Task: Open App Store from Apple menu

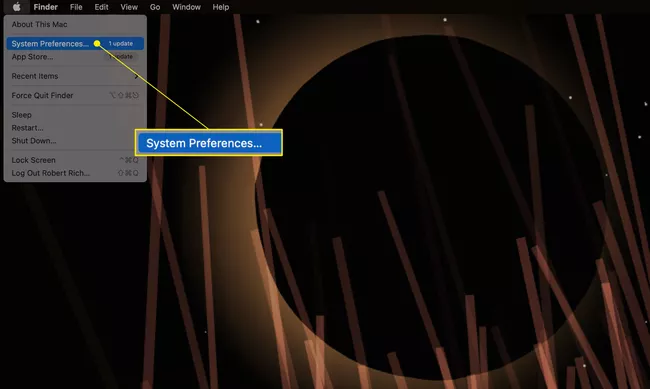Action: coord(75,57)
